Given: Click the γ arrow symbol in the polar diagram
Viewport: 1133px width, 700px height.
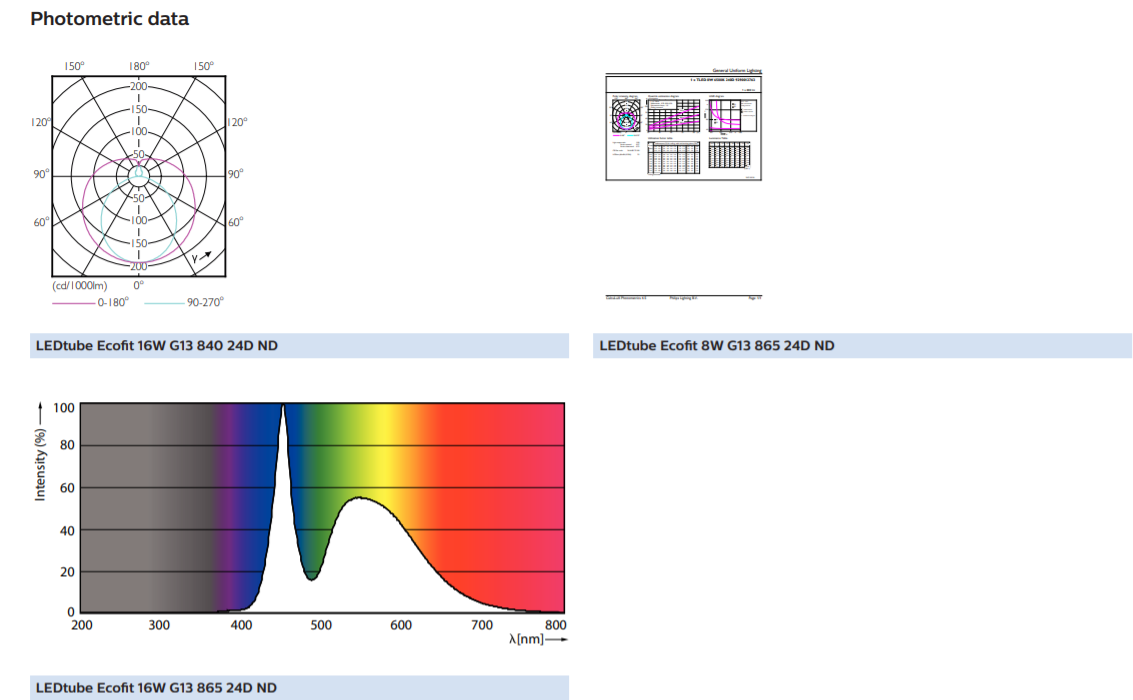Looking at the screenshot, I should (202, 256).
